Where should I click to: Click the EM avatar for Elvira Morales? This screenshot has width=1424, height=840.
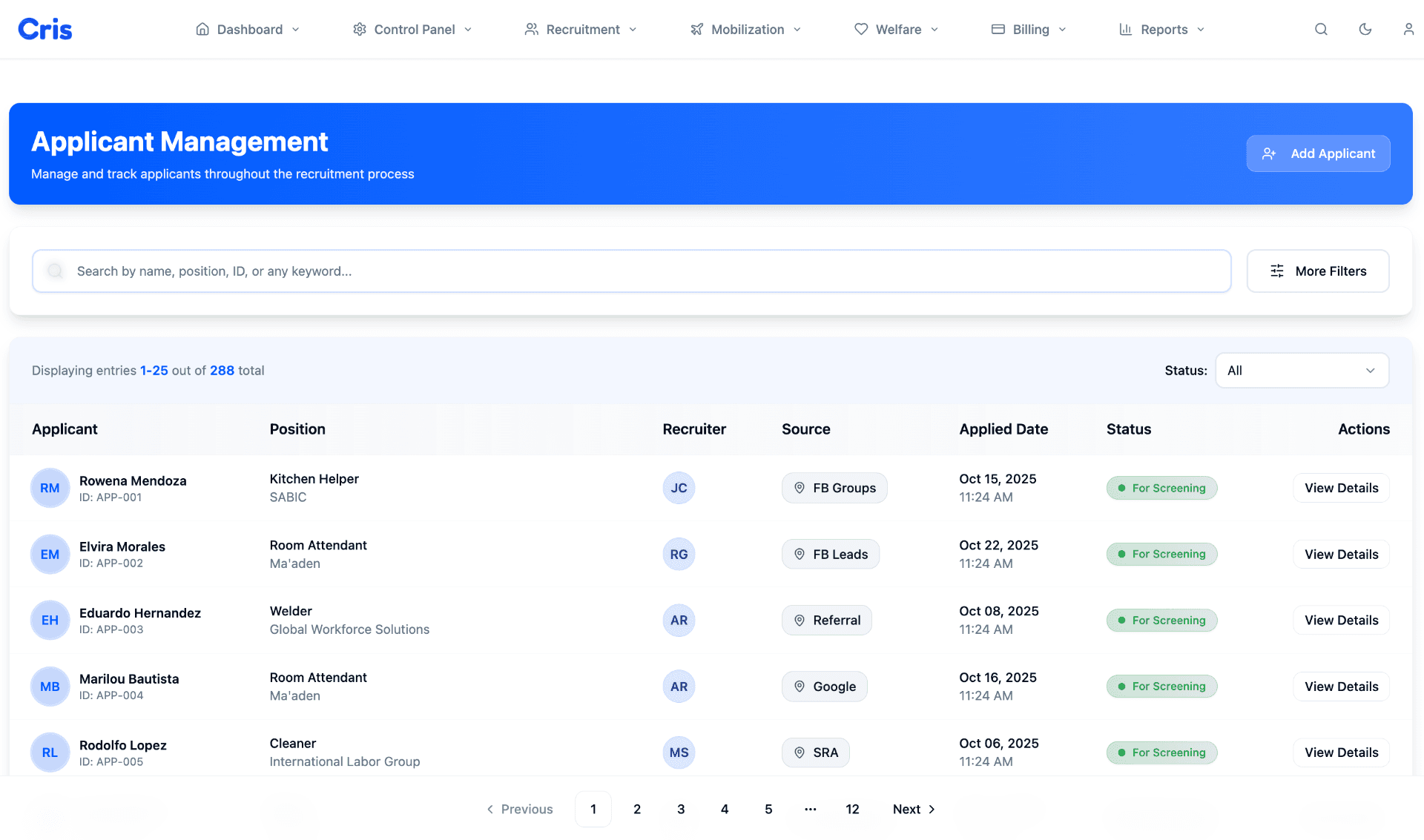point(50,554)
